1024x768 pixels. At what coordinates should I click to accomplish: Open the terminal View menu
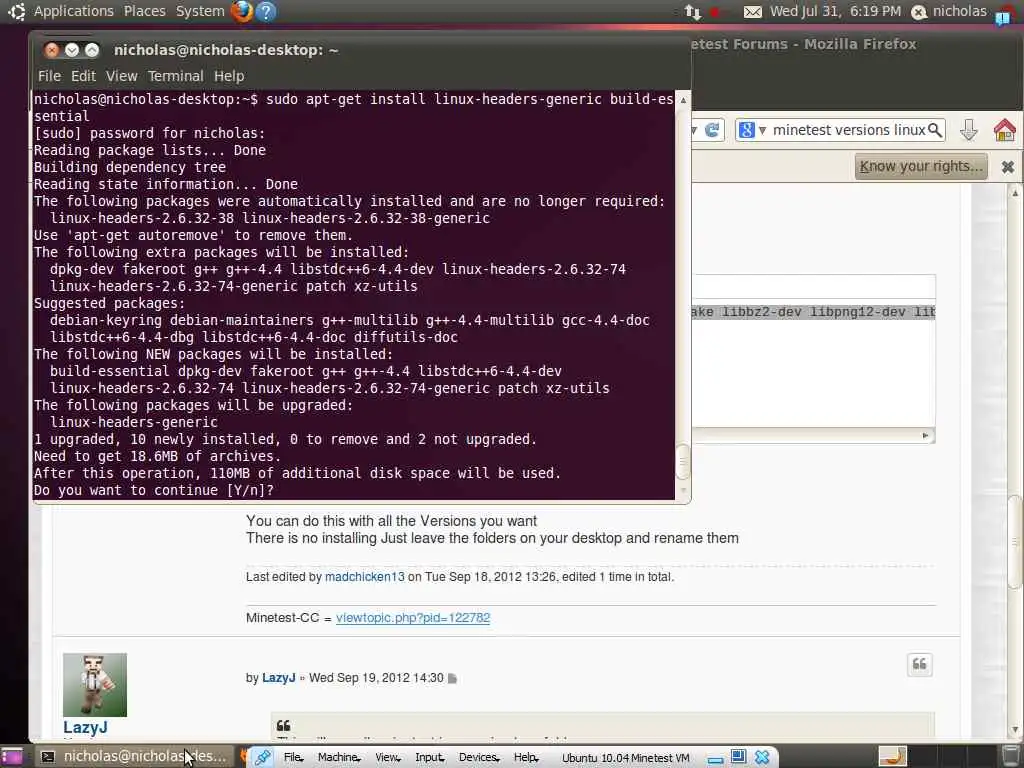(x=121, y=76)
